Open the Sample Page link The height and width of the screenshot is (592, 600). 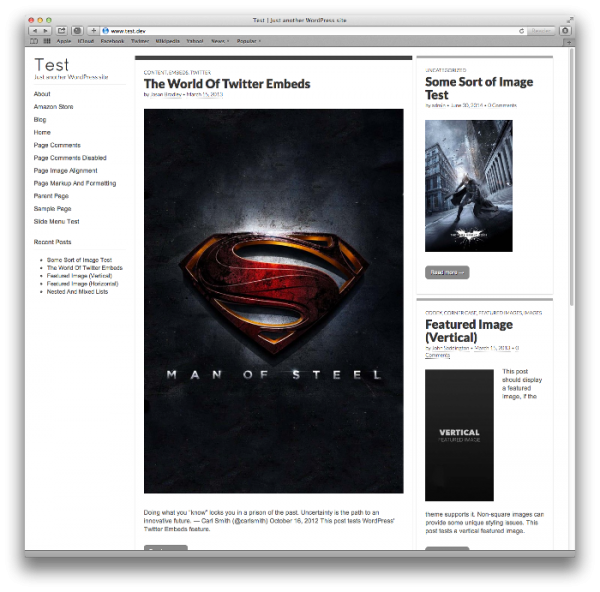pos(52,209)
